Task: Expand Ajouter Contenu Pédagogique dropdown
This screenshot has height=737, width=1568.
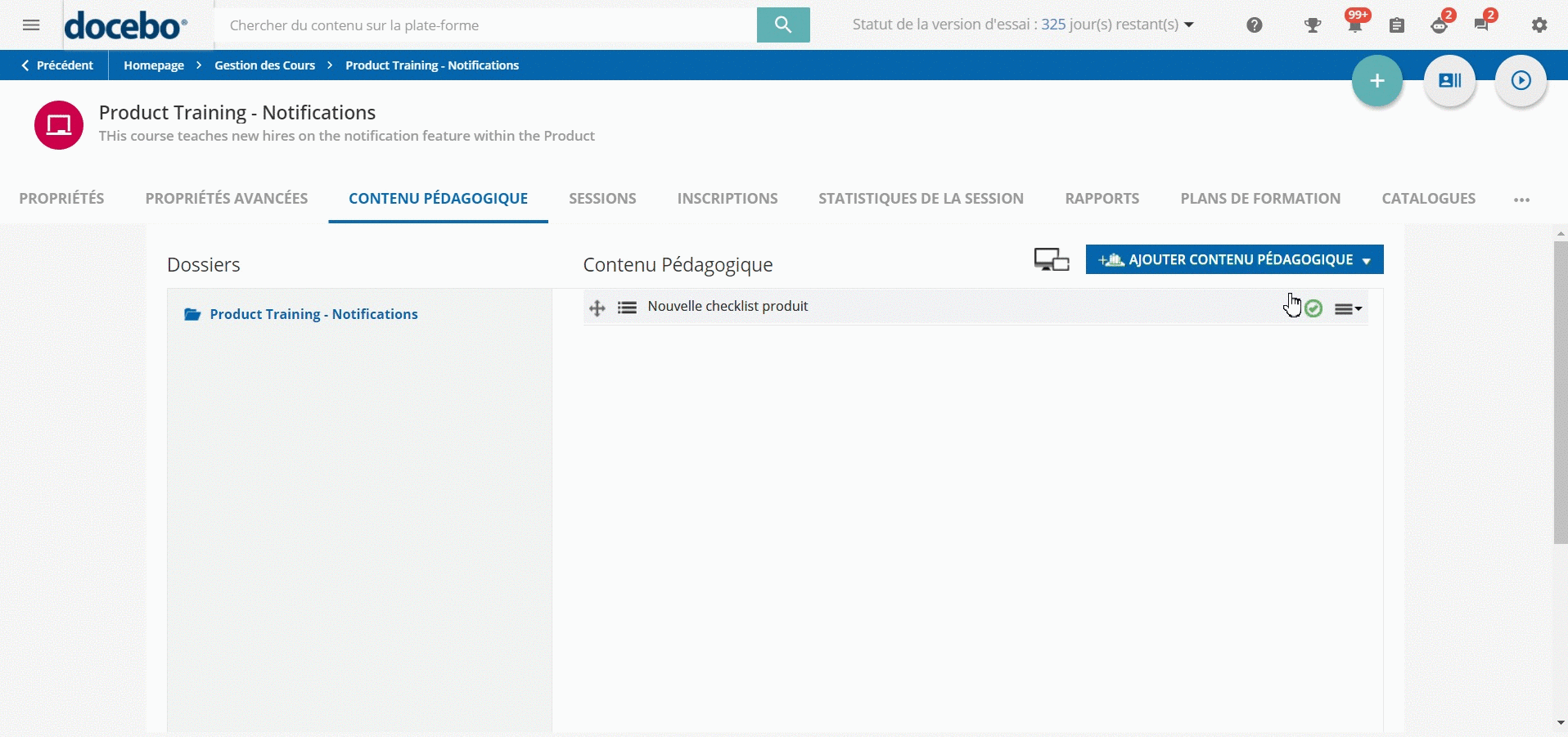Action: [1234, 259]
